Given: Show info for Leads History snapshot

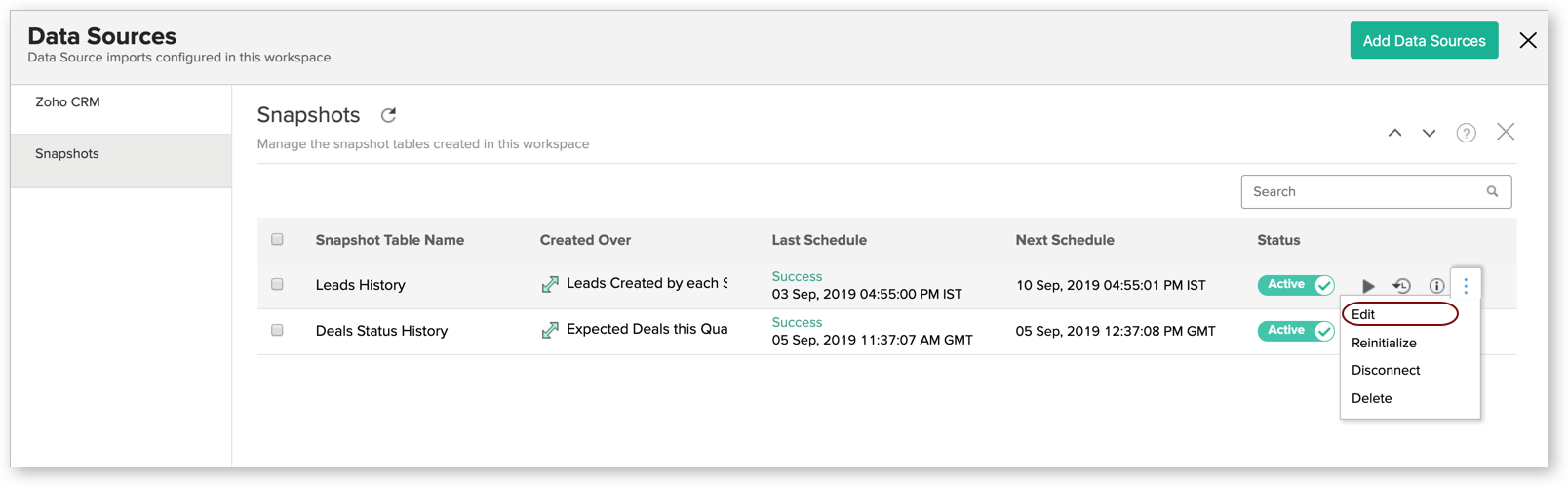Looking at the screenshot, I should coord(1436,286).
